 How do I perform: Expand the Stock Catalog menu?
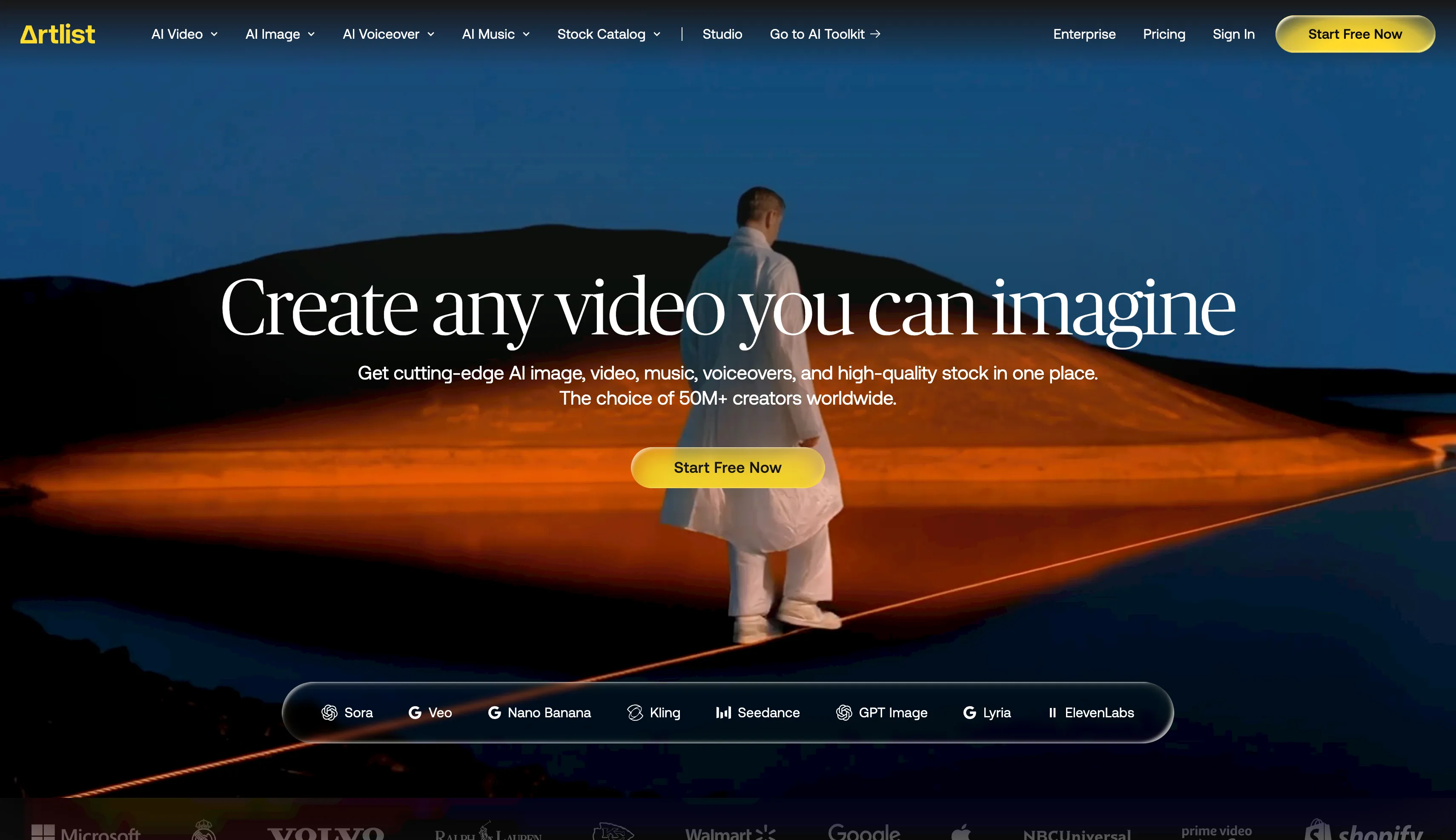click(x=609, y=34)
